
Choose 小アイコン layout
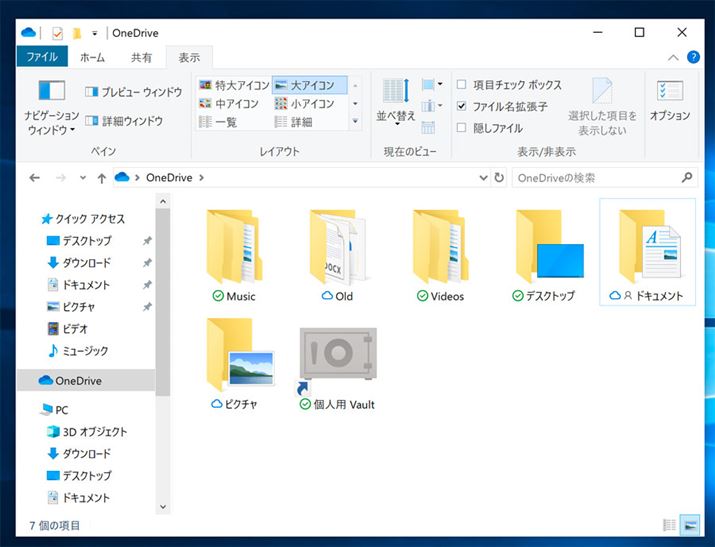(305, 104)
